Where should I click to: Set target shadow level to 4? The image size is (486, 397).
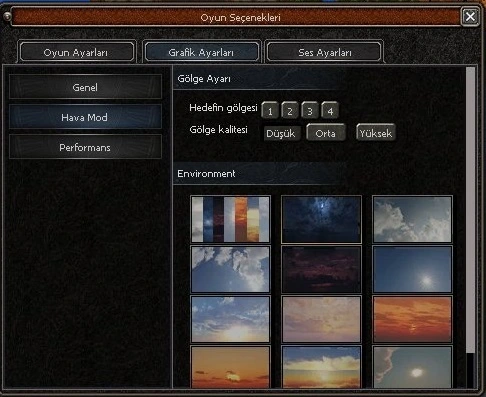[330, 110]
